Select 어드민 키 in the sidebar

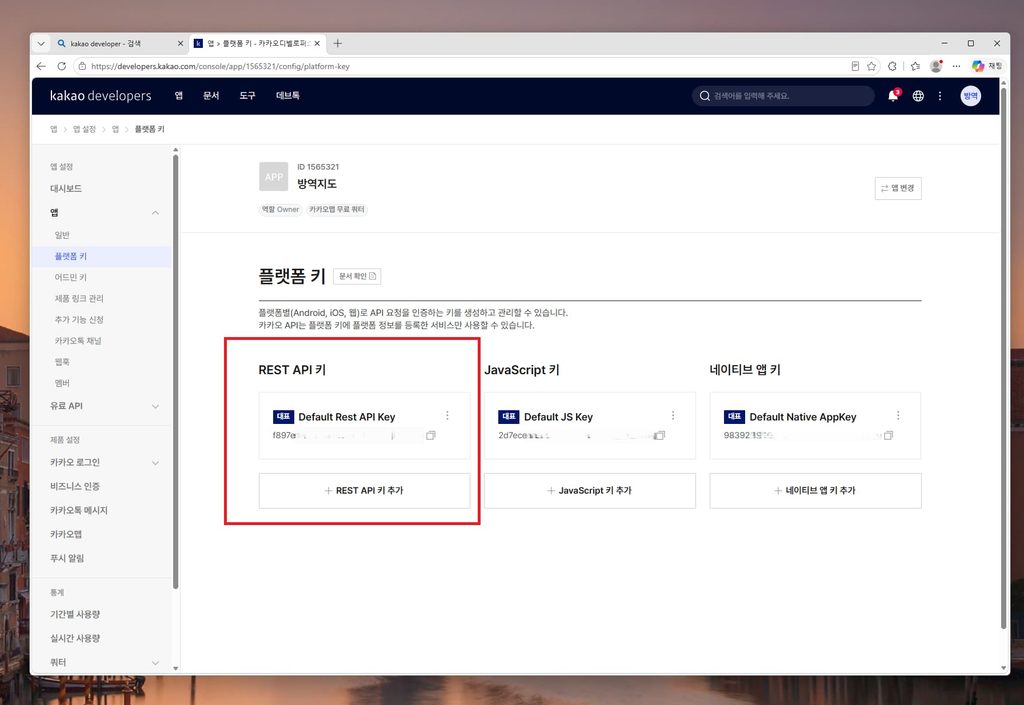pos(71,277)
